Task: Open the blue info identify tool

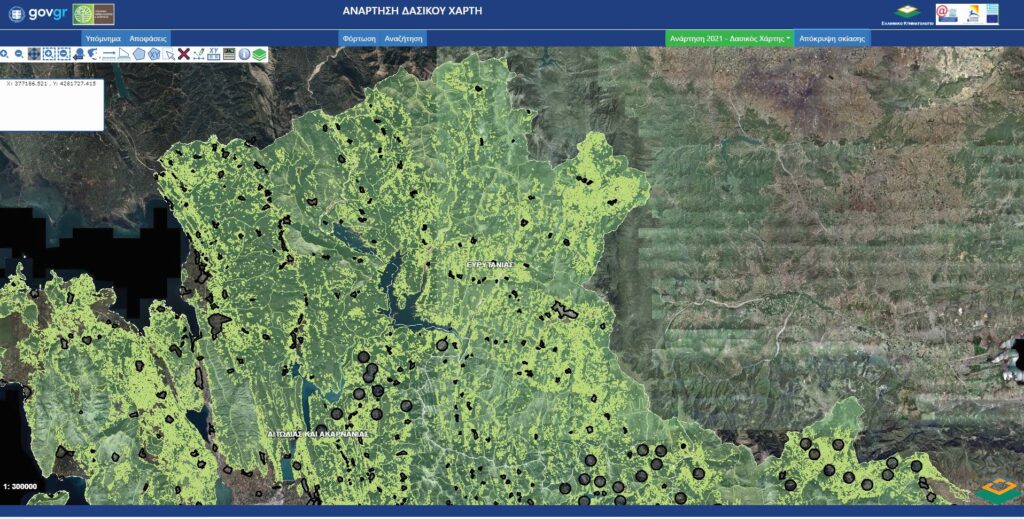Action: (x=244, y=54)
